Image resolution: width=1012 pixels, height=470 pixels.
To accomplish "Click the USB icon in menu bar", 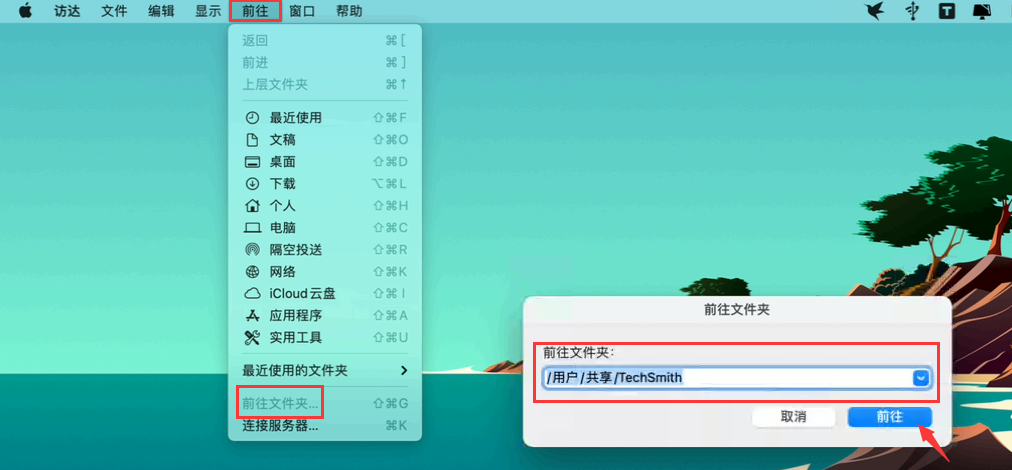I will (x=911, y=11).
